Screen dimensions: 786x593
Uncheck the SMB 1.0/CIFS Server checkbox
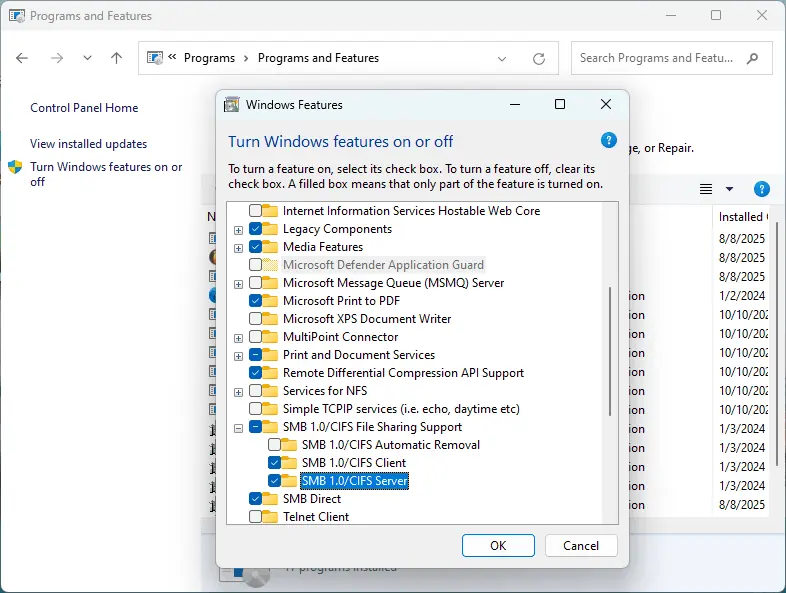tap(274, 480)
